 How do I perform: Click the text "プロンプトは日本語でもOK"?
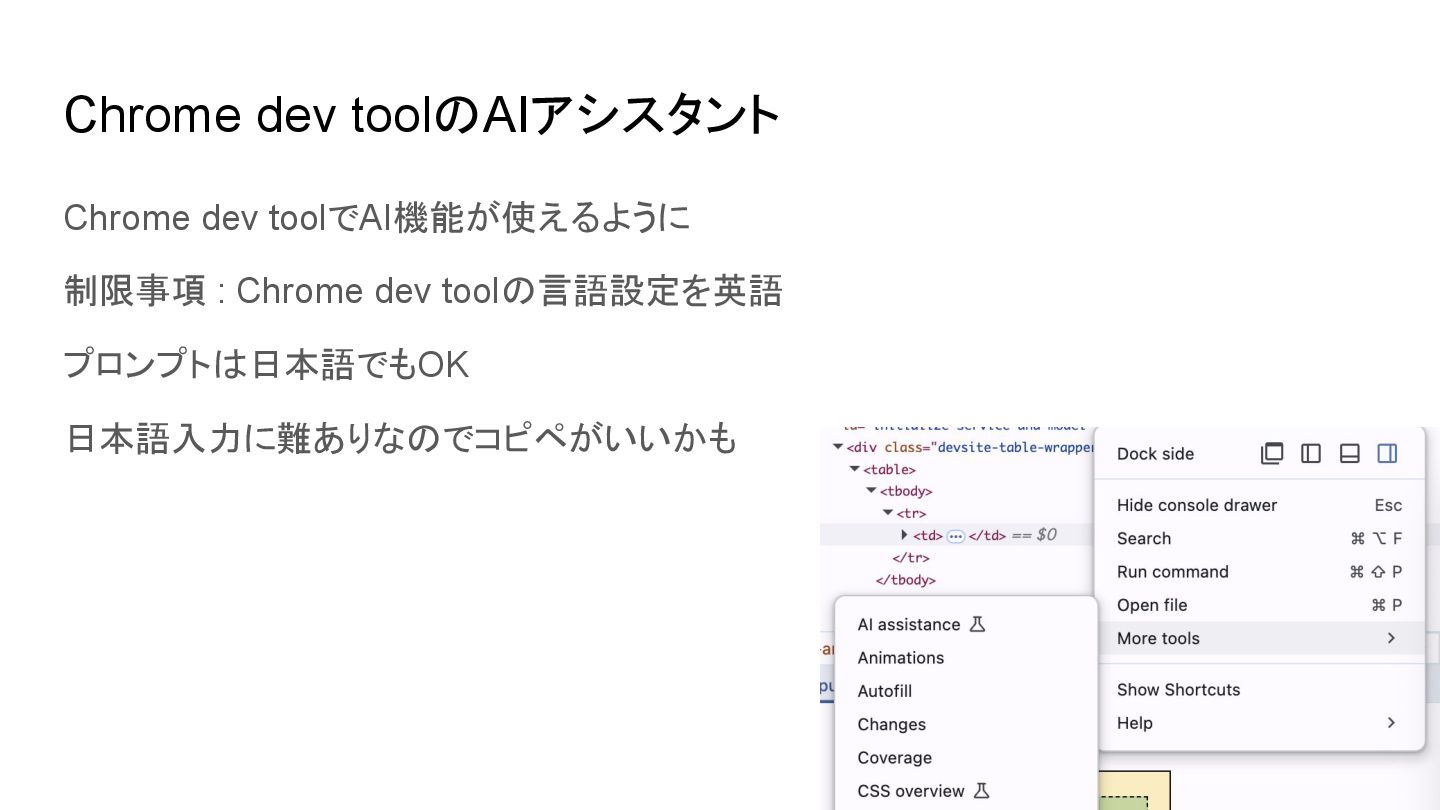click(x=266, y=365)
